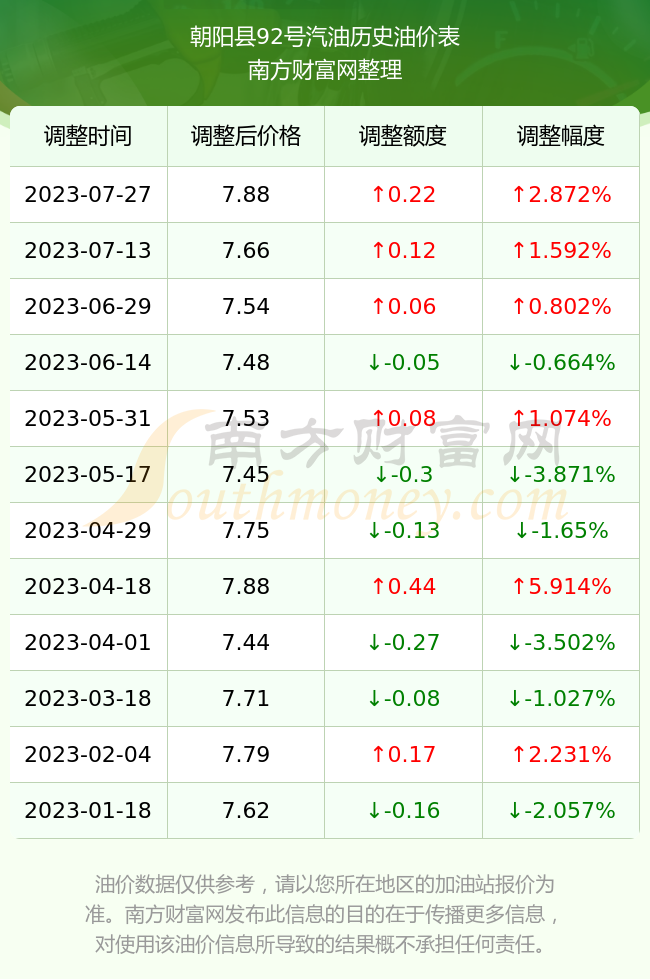Click the ↓-0.05 adjustment amount

[403, 362]
